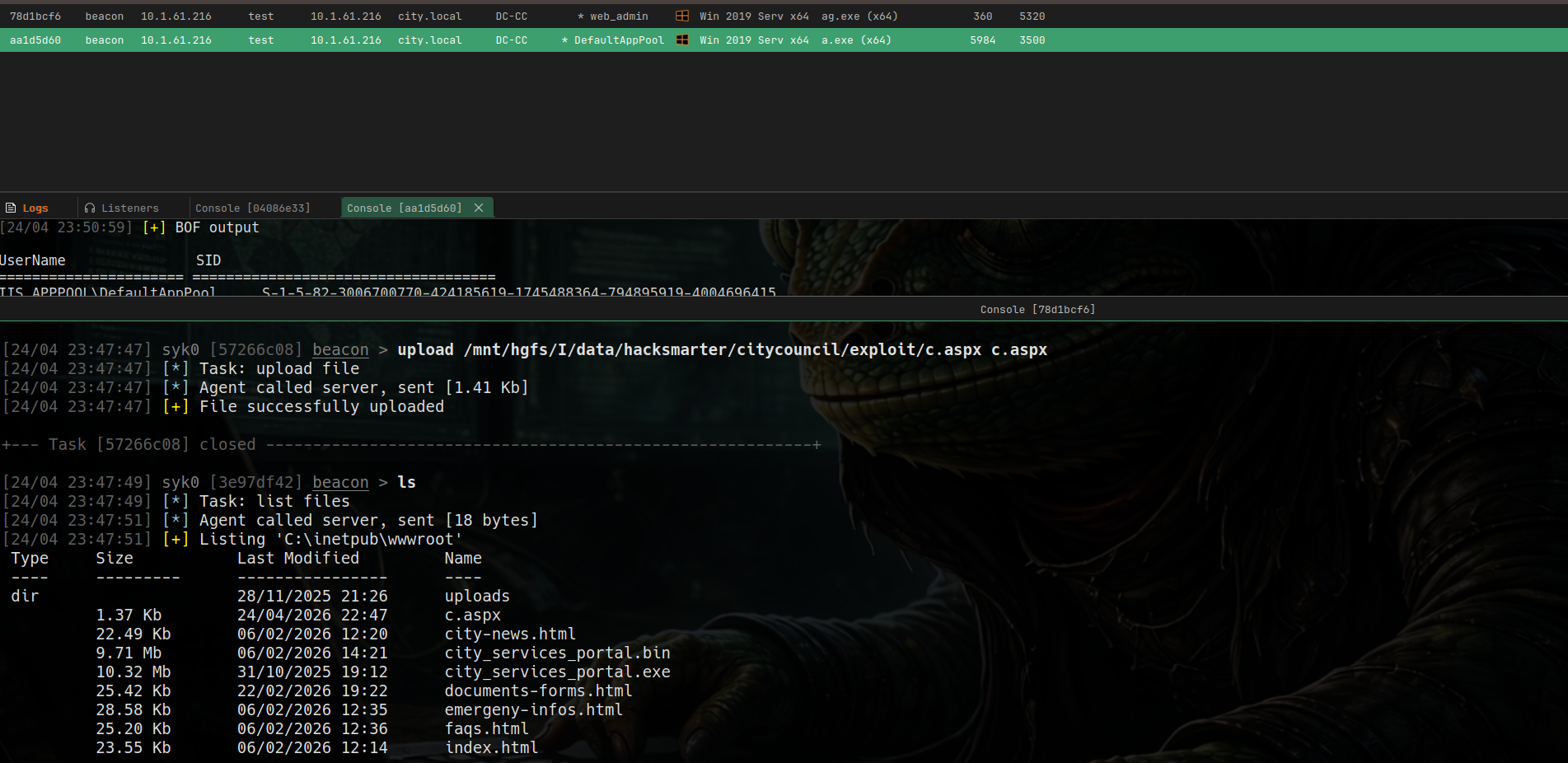Click the beacon link in the ls command line

340,482
